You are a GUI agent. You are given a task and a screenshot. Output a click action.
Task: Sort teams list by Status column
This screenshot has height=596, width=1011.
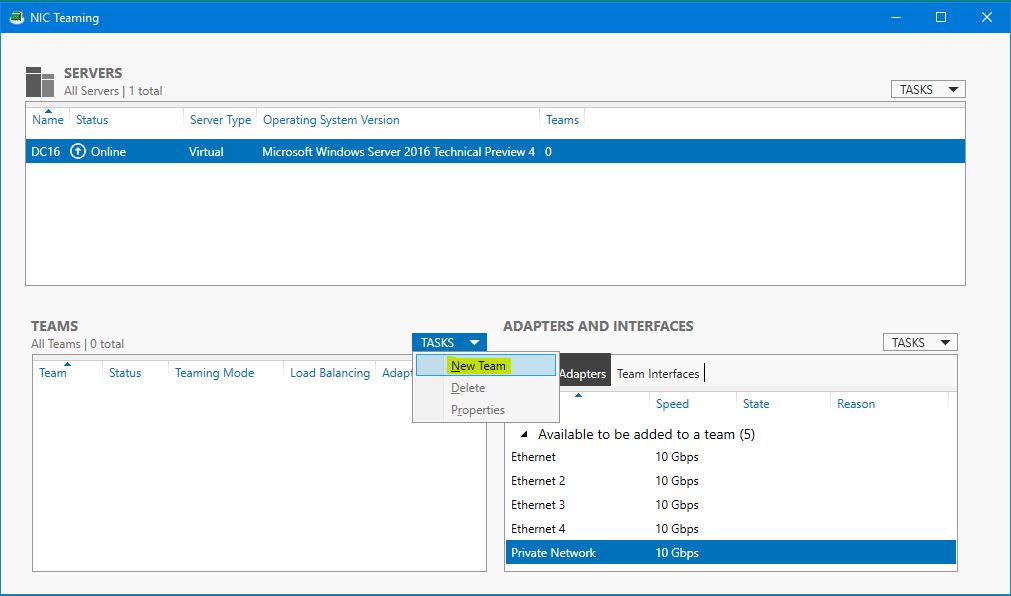click(125, 373)
